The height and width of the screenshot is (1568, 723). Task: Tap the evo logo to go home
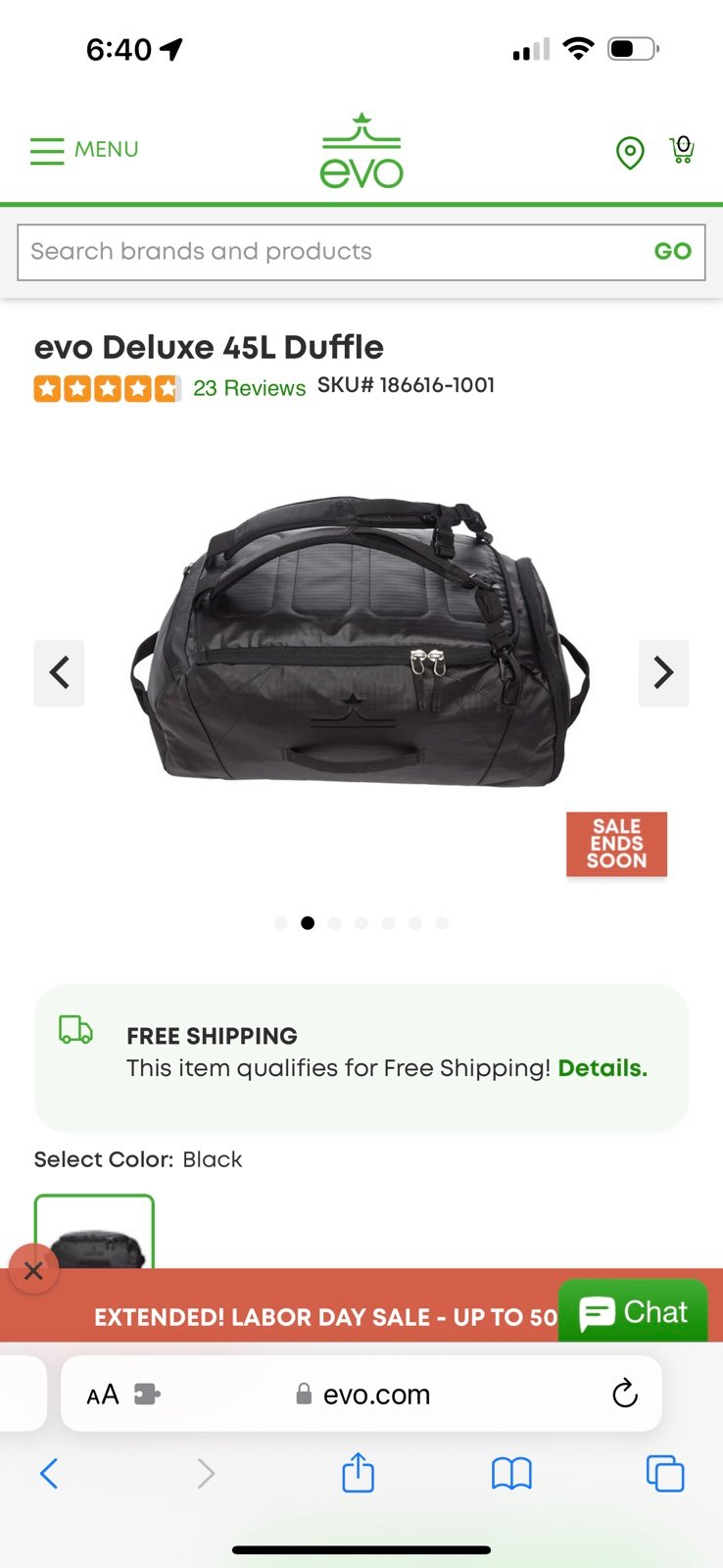point(361,151)
